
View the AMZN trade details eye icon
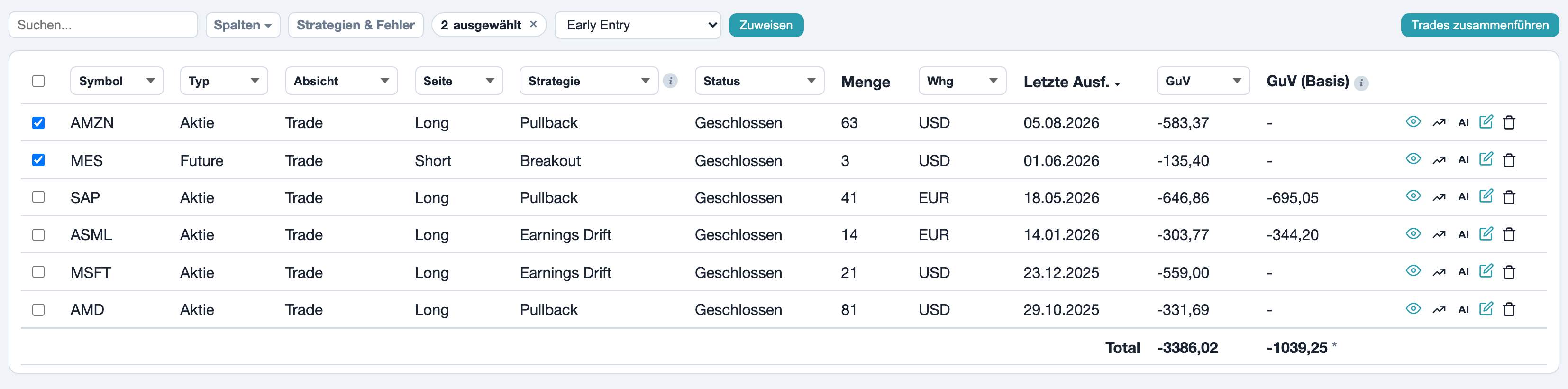point(1413,122)
